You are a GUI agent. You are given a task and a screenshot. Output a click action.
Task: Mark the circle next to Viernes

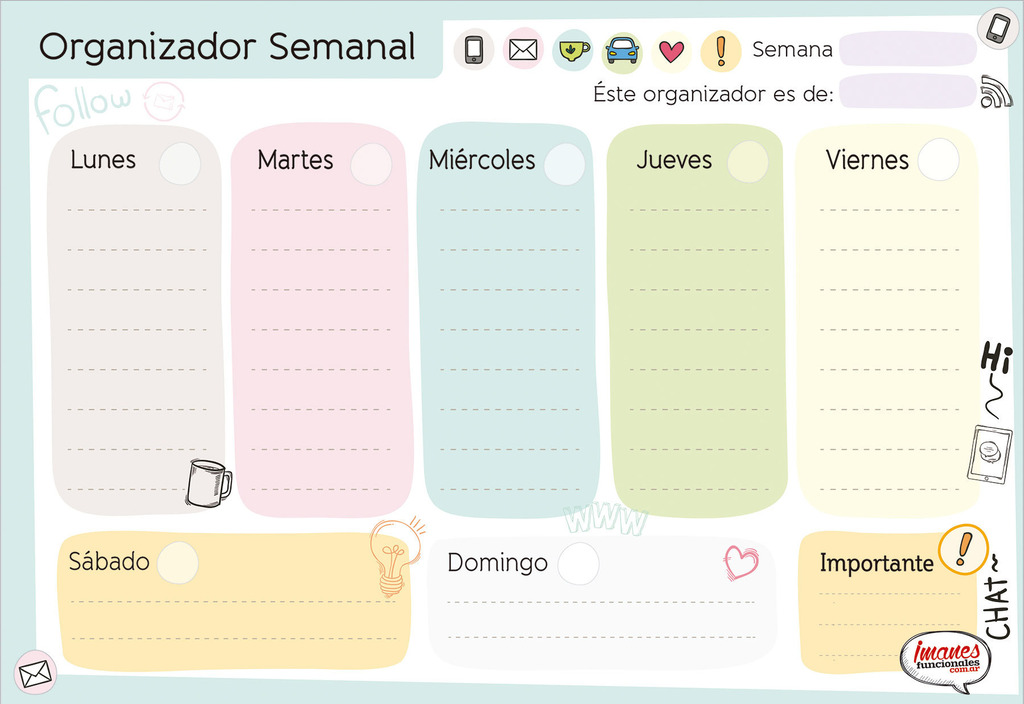coord(938,159)
